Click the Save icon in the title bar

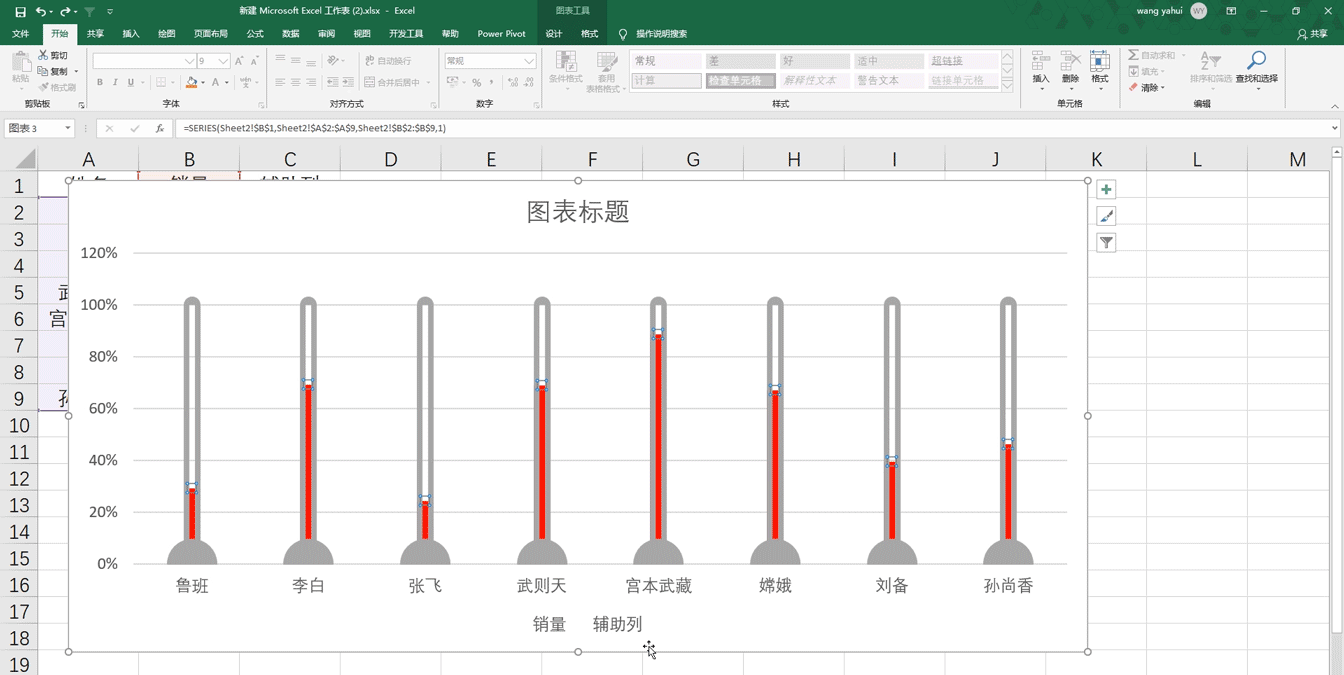tap(20, 11)
